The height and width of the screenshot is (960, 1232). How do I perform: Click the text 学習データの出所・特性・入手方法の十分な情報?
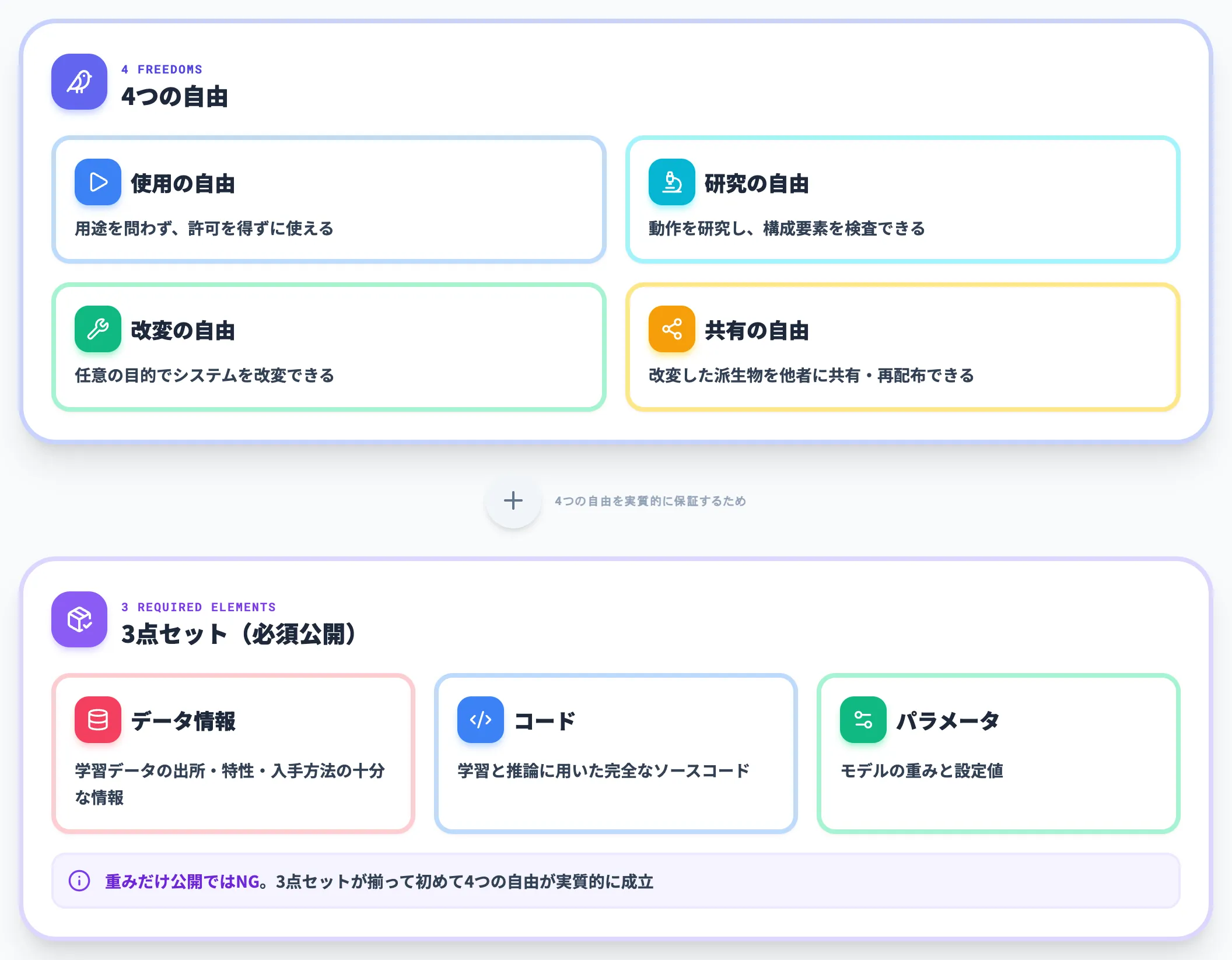[230, 784]
